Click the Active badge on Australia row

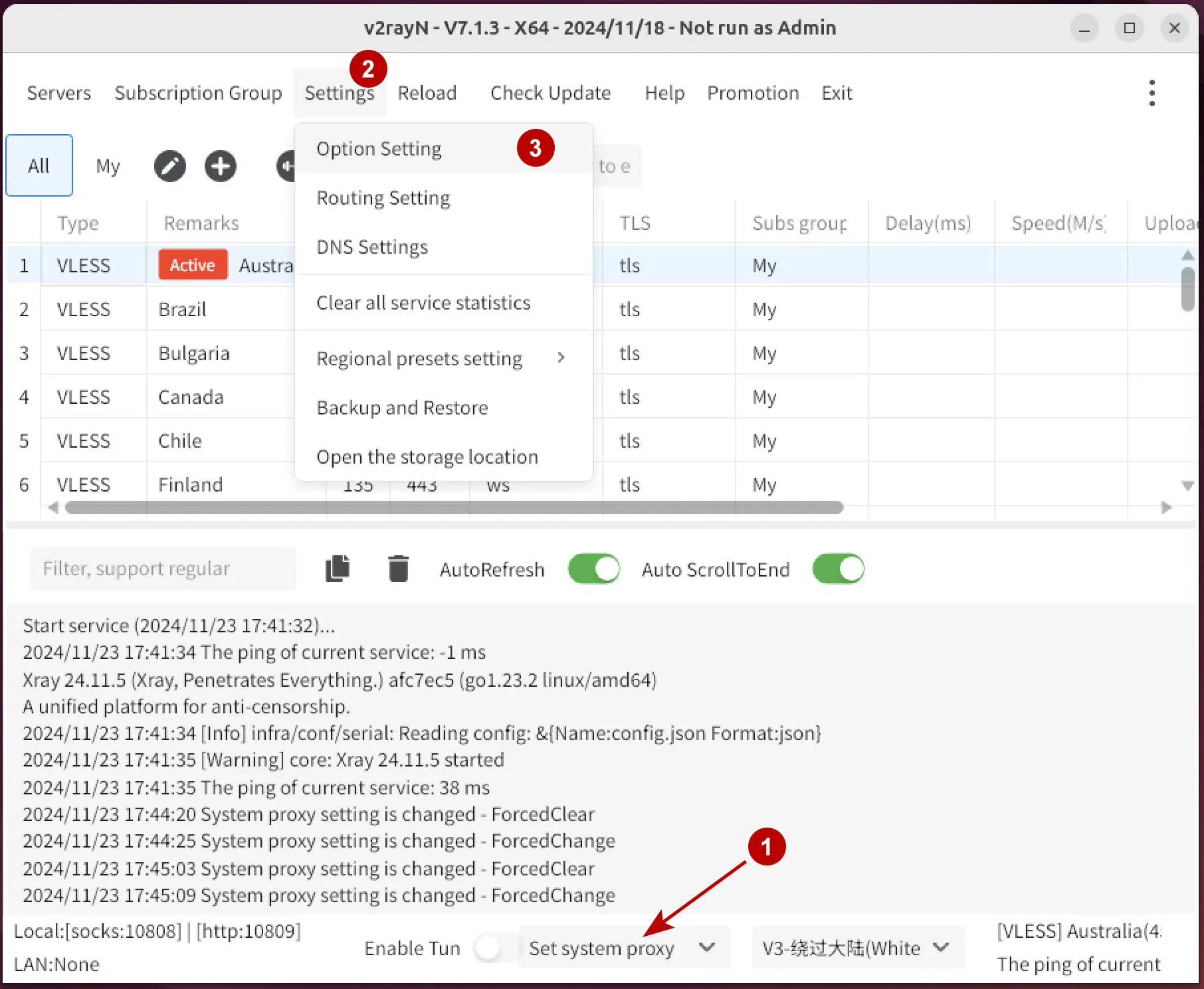click(x=193, y=265)
